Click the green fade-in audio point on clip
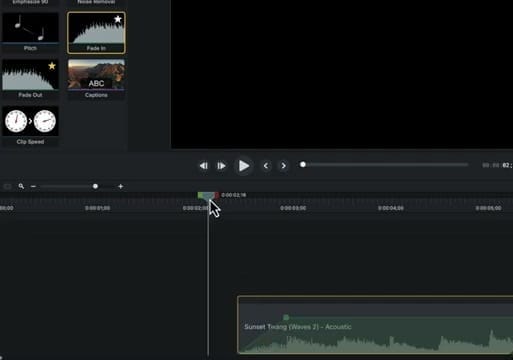Image resolution: width=513 pixels, height=360 pixels. [x=286, y=317]
